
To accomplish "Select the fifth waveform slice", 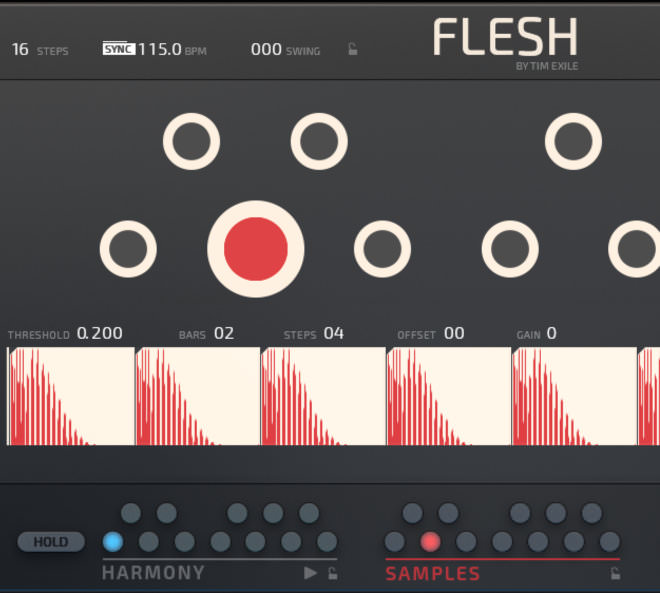I will tap(575, 396).
